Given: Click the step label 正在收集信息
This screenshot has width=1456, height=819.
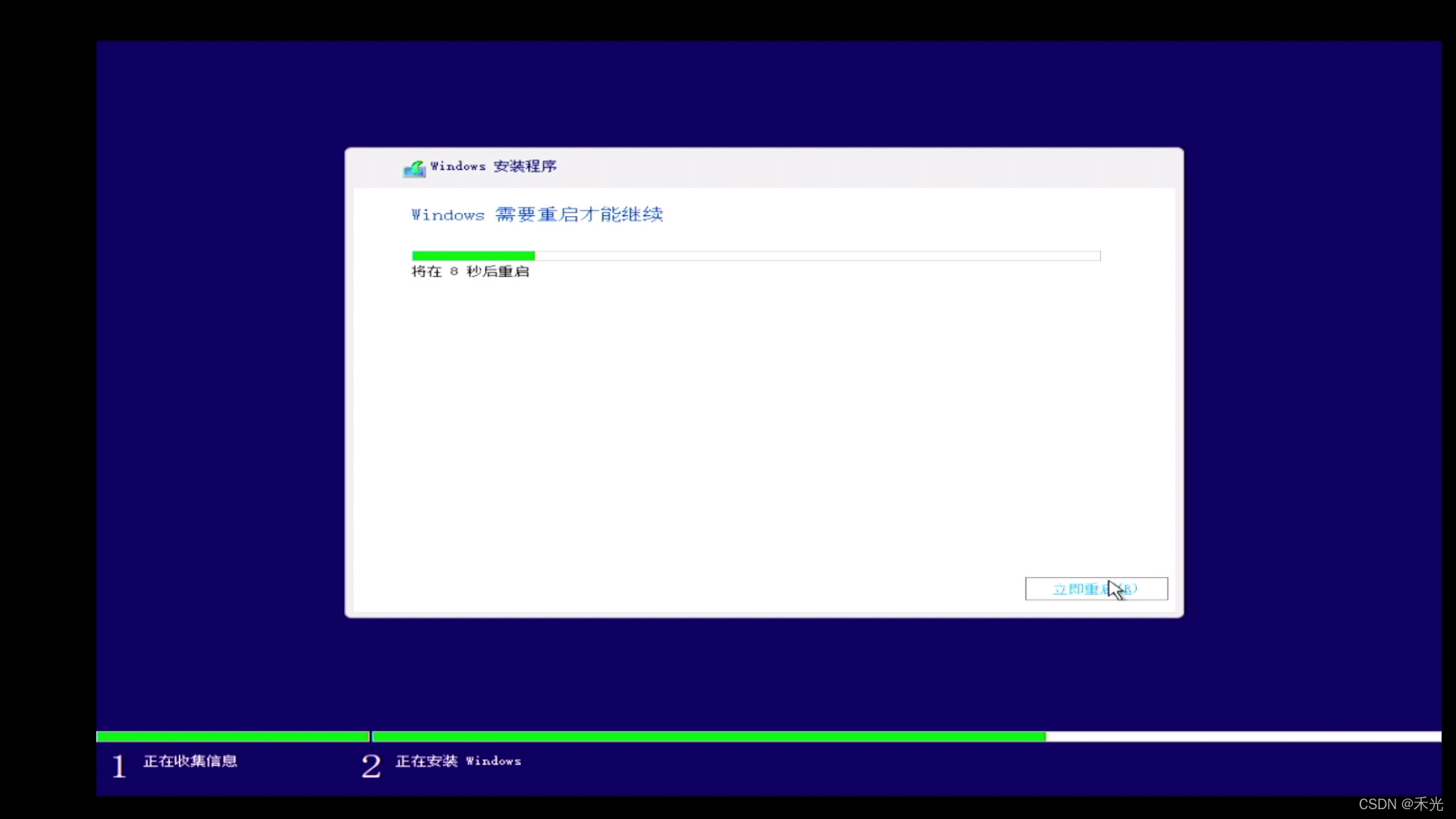Looking at the screenshot, I should tap(190, 761).
